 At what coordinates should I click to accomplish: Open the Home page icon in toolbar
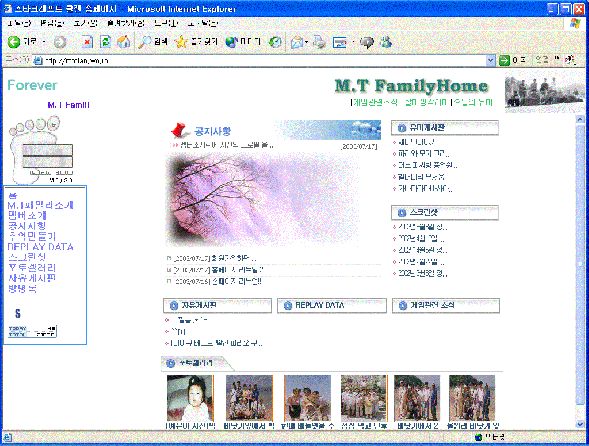(123, 42)
